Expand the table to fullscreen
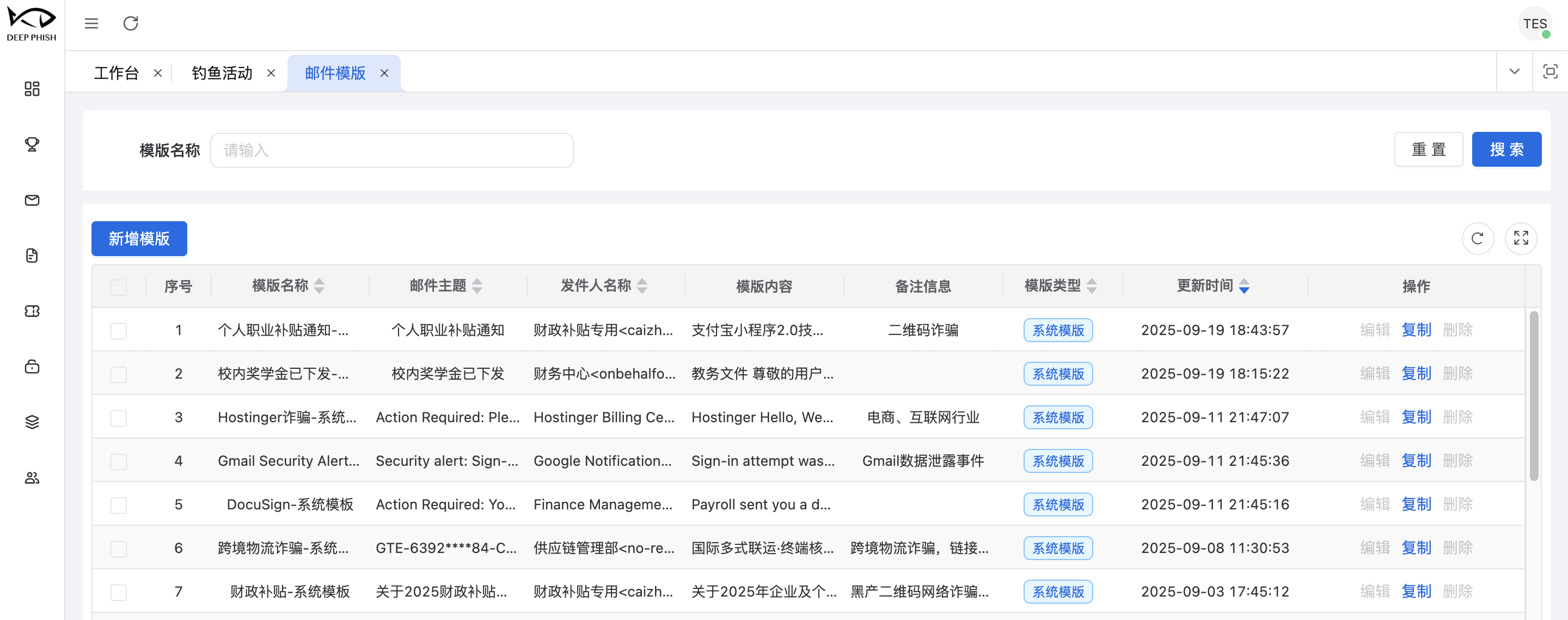This screenshot has width=1568, height=620. [x=1521, y=238]
